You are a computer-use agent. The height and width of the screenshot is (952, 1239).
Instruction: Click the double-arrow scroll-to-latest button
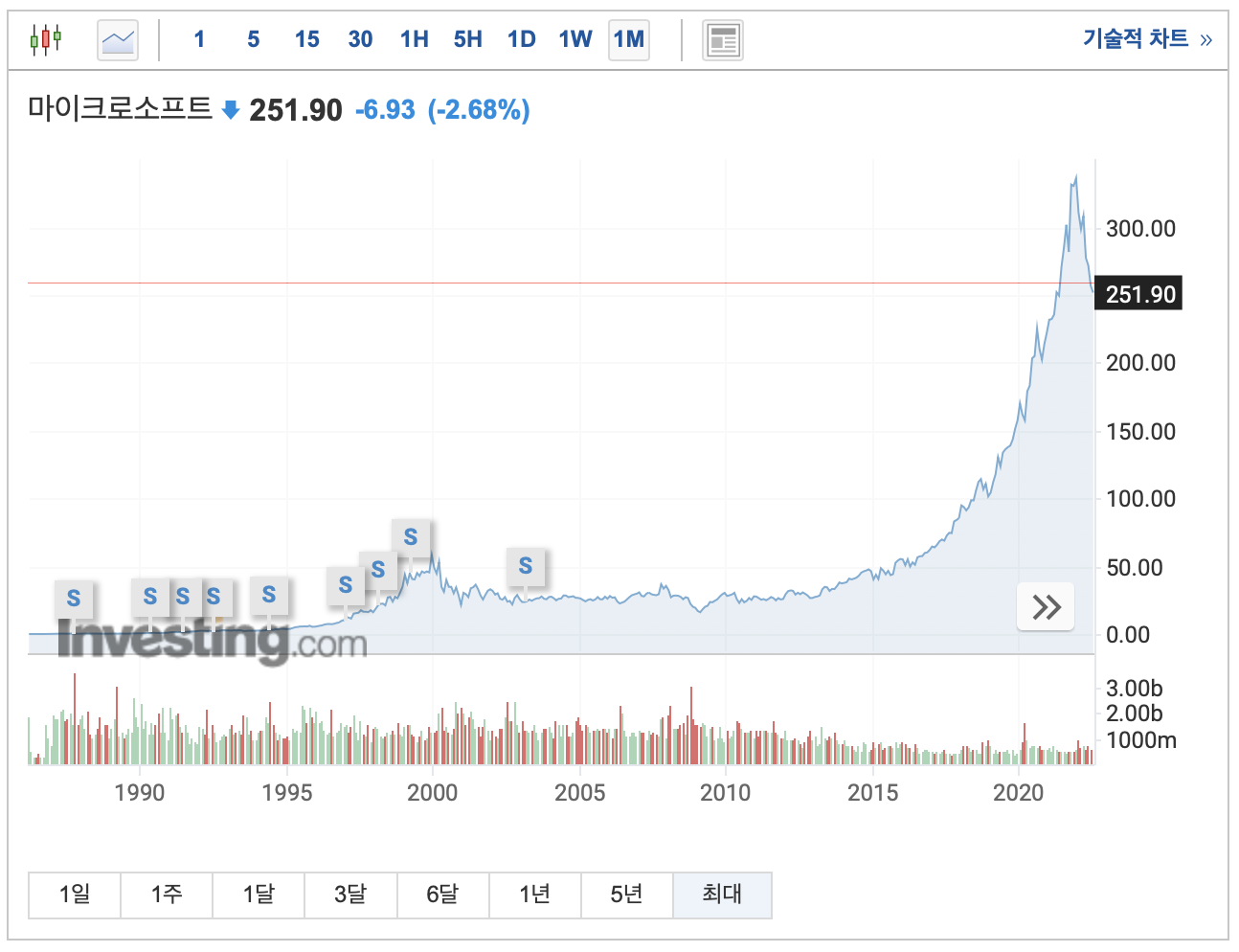tap(1046, 606)
